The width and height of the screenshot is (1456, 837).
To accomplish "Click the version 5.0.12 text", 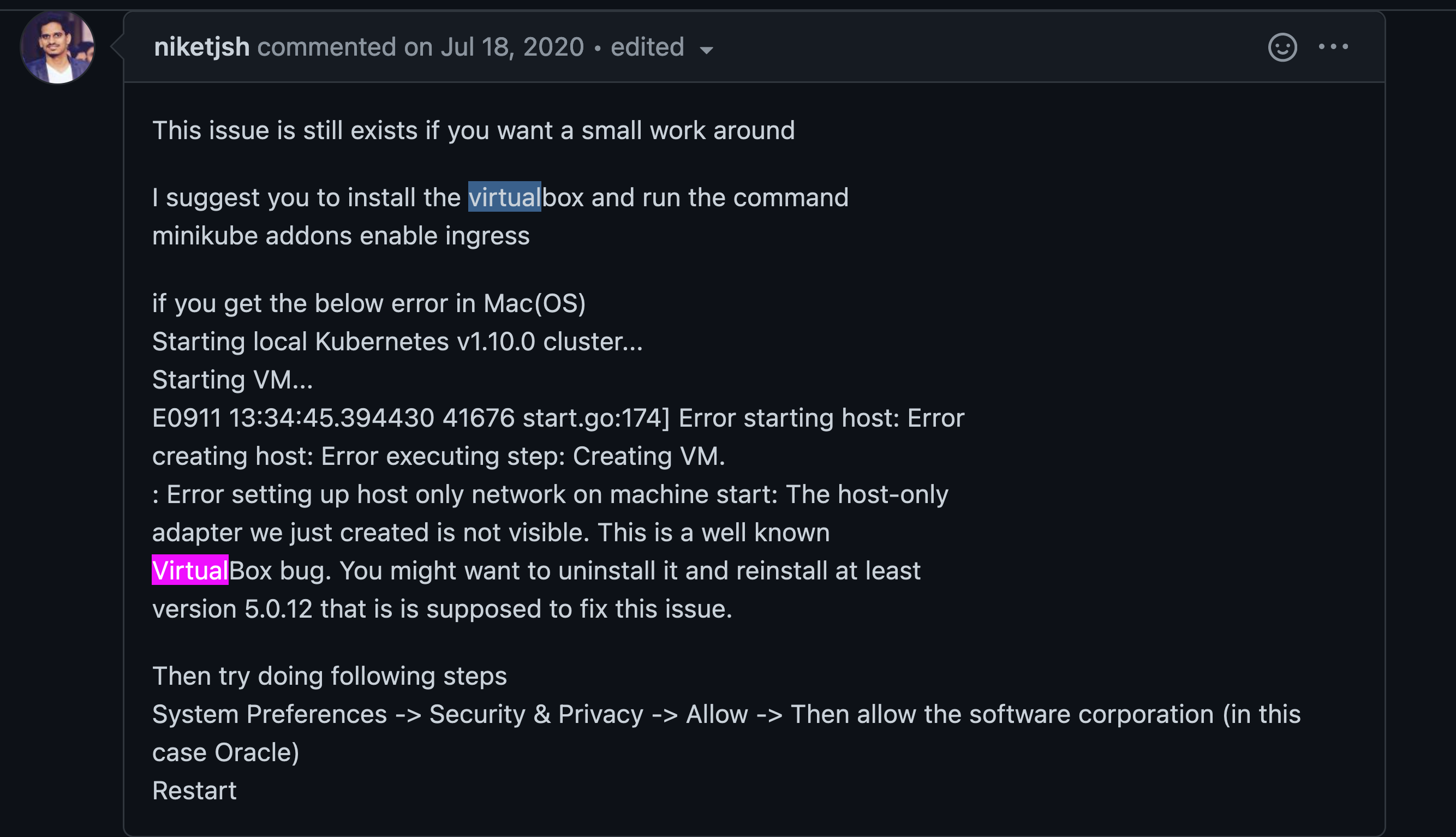I will coord(232,609).
